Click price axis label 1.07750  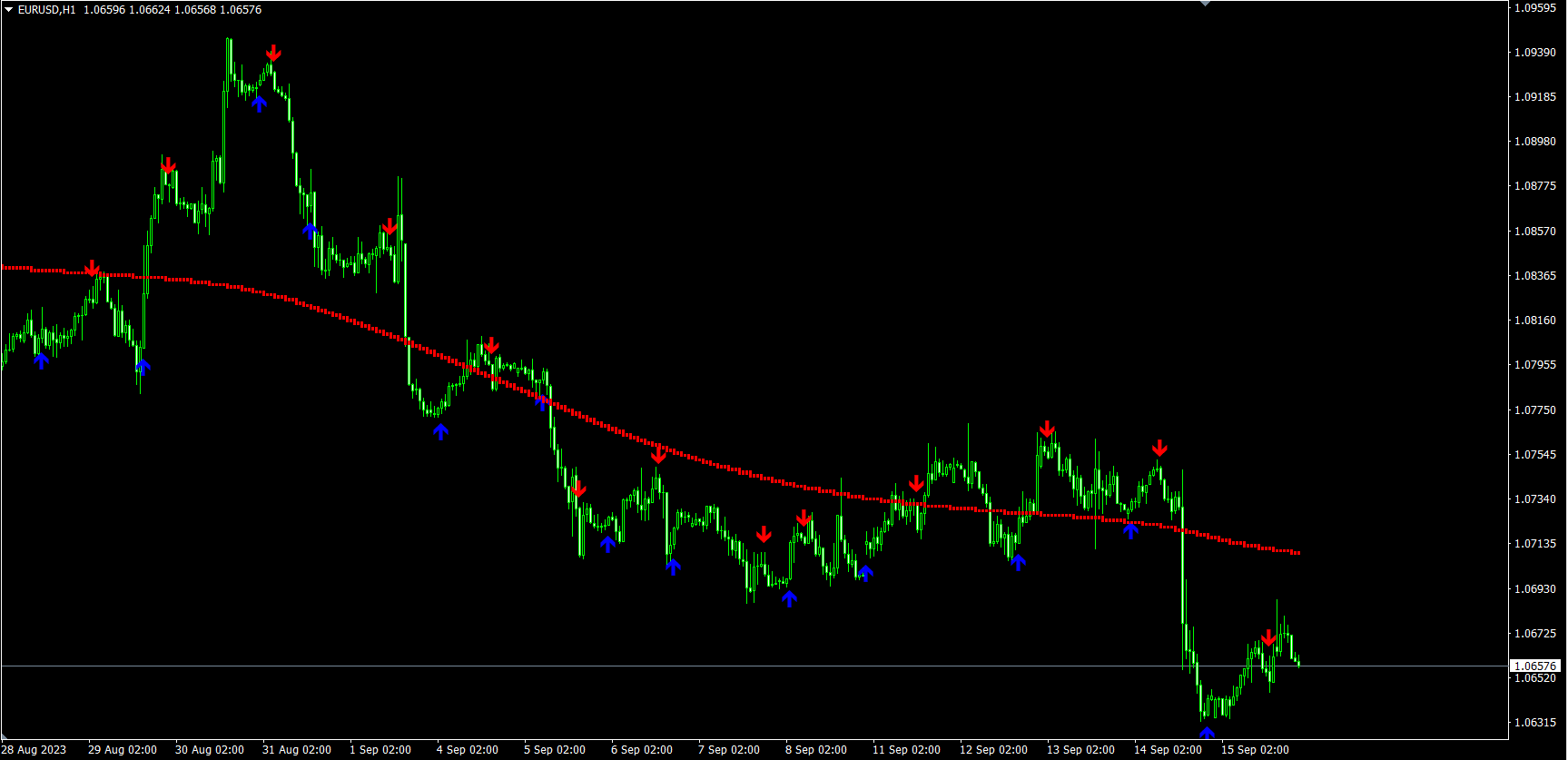tap(1535, 410)
